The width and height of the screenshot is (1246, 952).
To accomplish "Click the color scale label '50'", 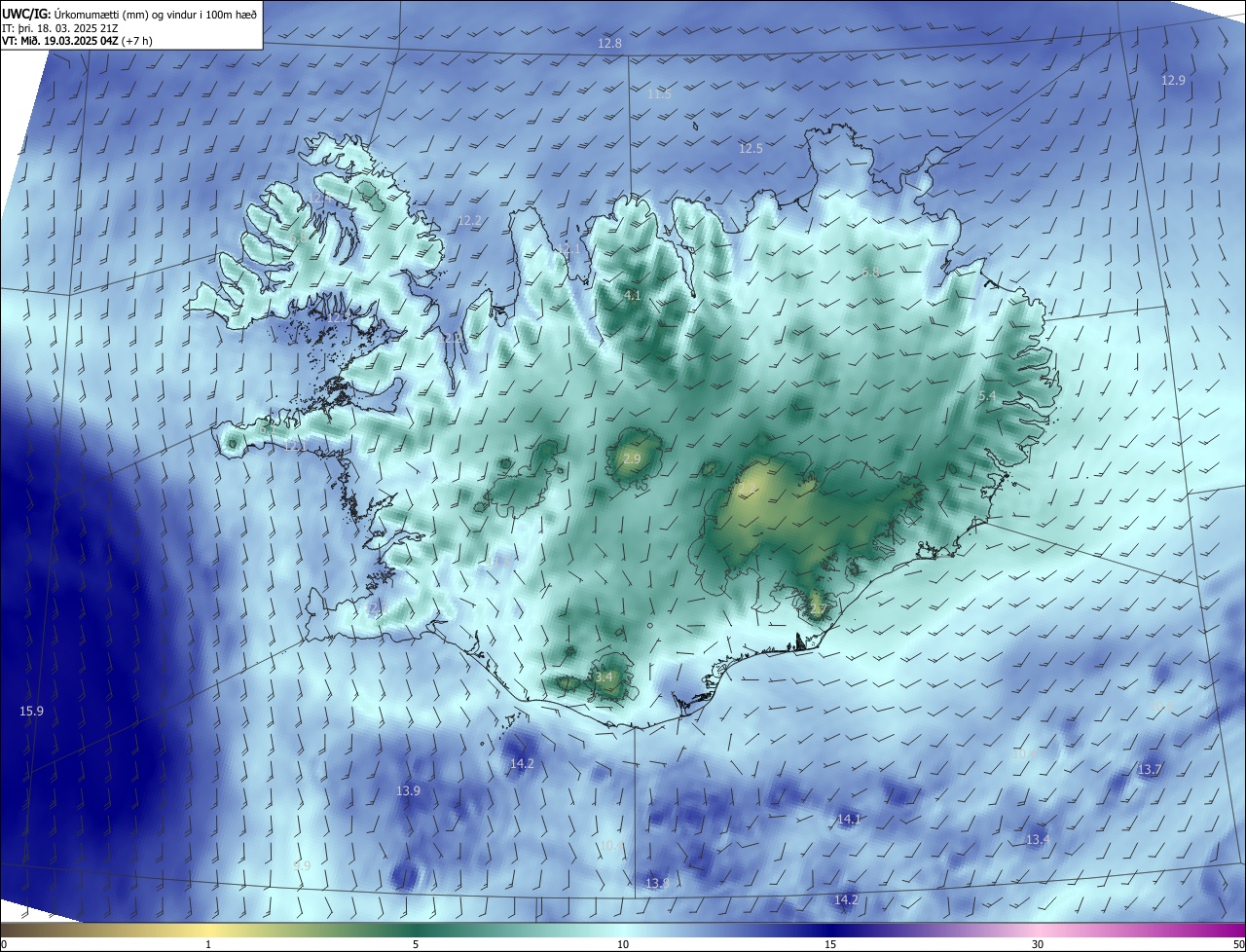I will (x=1238, y=944).
